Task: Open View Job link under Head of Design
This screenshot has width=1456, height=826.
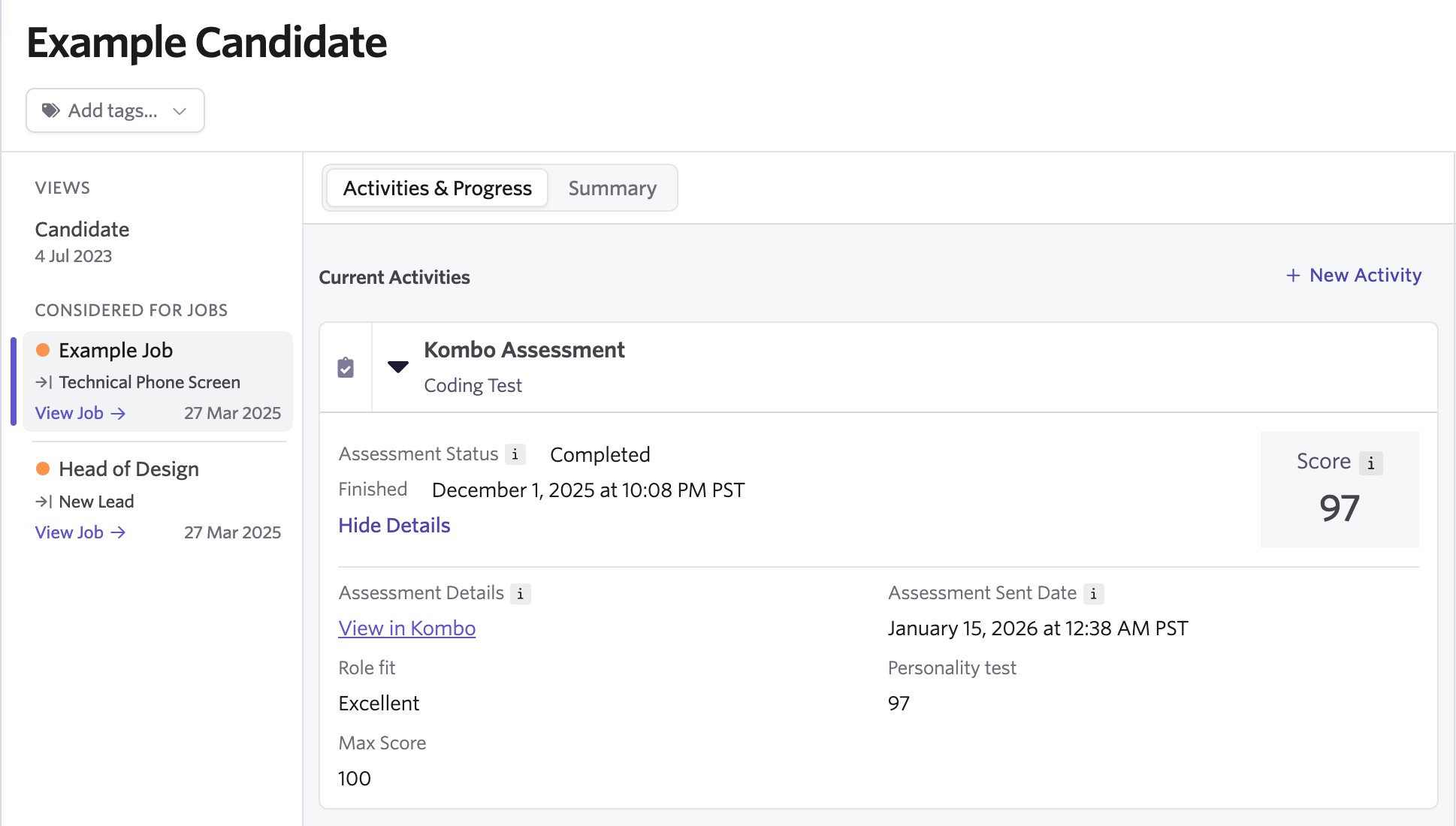Action: point(69,532)
